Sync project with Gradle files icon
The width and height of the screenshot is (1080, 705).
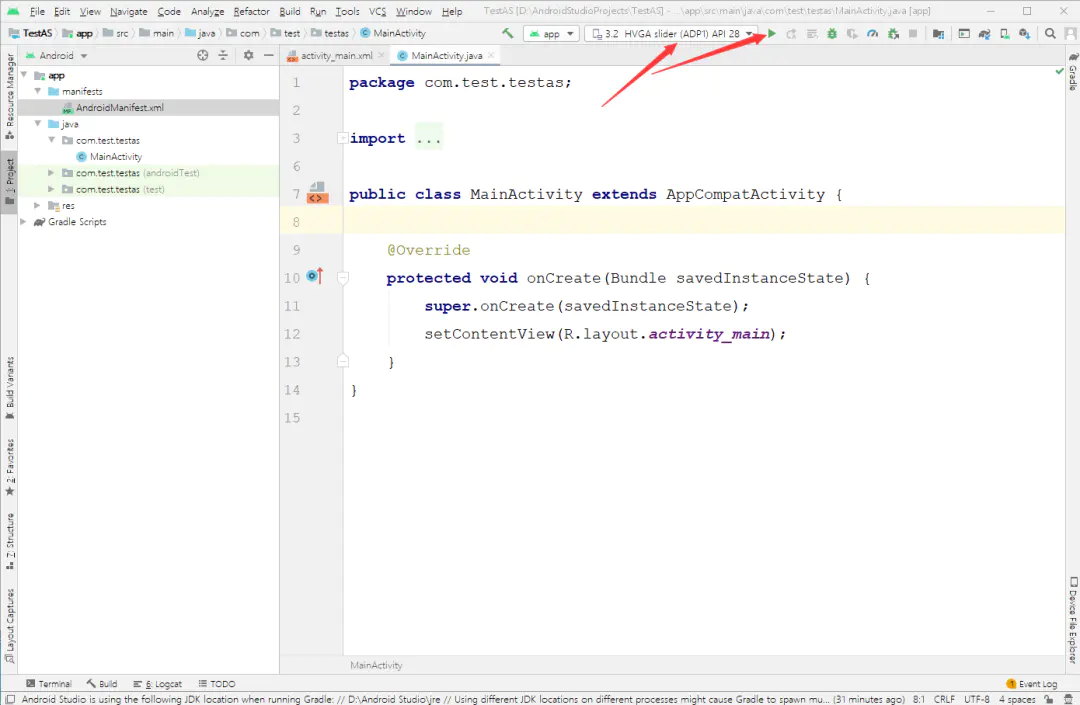(x=984, y=33)
